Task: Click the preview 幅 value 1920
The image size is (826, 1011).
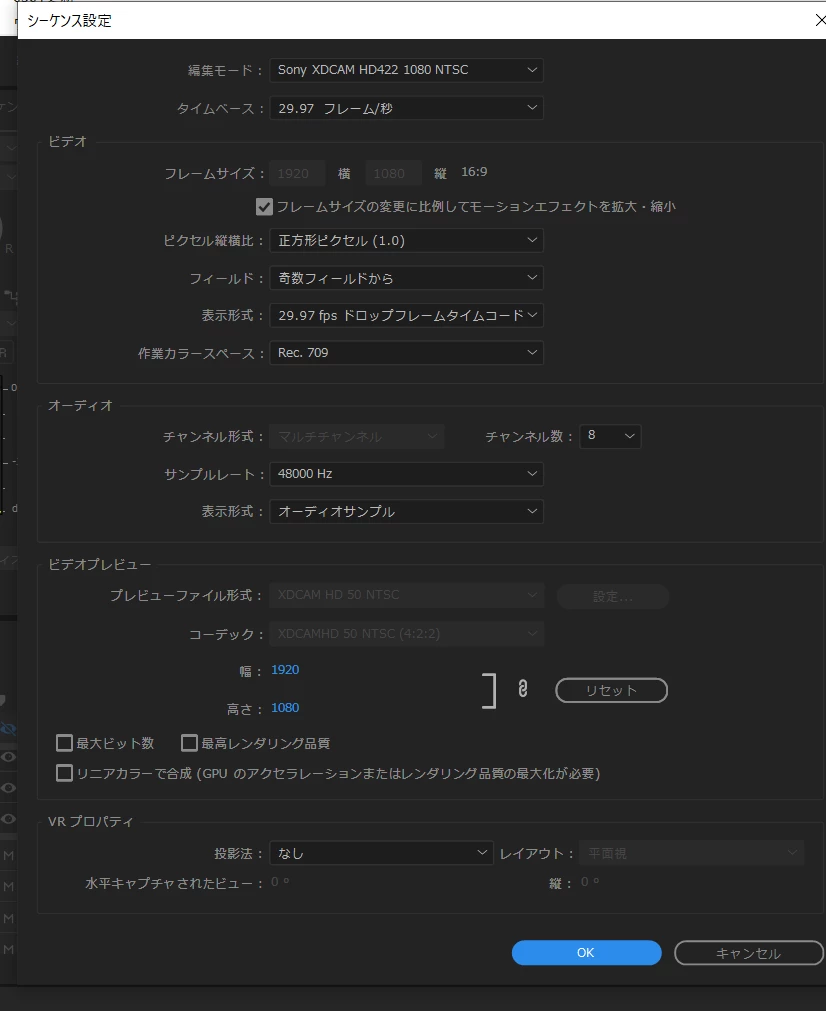Action: click(x=285, y=670)
